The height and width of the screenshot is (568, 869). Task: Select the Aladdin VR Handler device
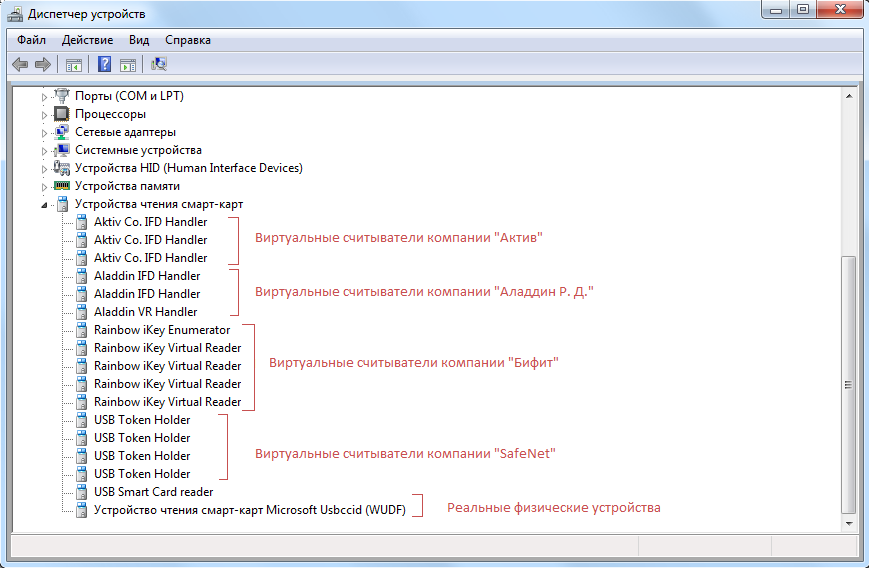(145, 312)
